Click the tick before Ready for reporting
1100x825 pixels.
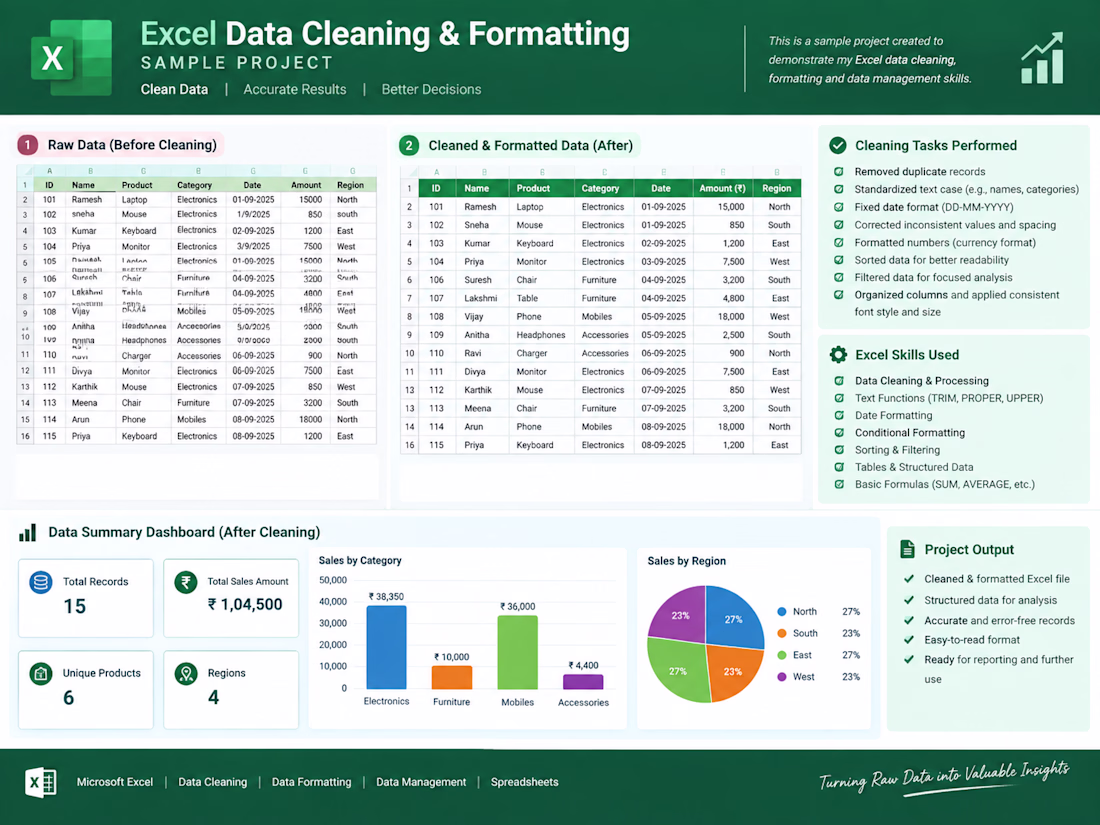(x=909, y=659)
